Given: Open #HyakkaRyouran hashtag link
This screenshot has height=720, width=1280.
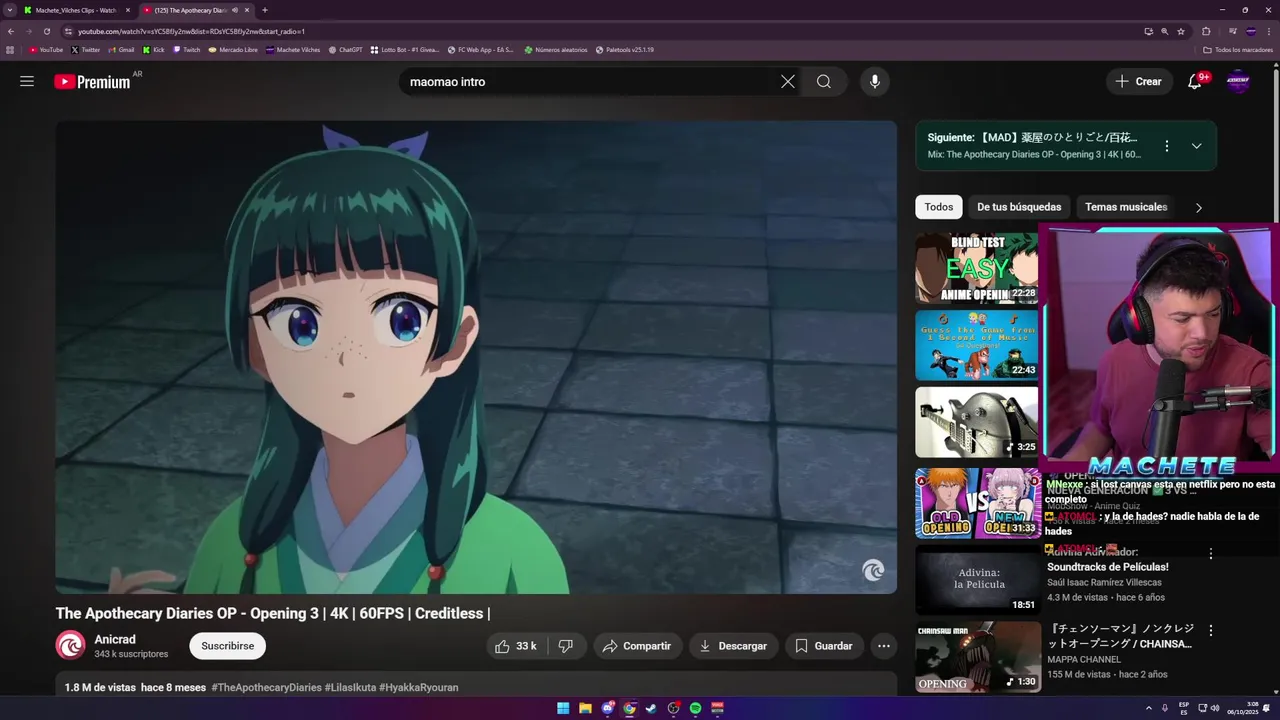Looking at the screenshot, I should pos(418,688).
